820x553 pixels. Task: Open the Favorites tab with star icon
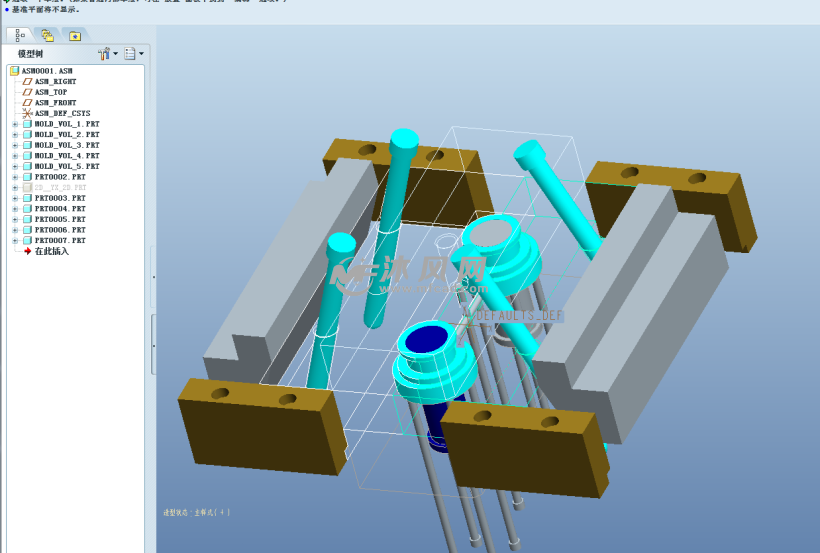(74, 35)
